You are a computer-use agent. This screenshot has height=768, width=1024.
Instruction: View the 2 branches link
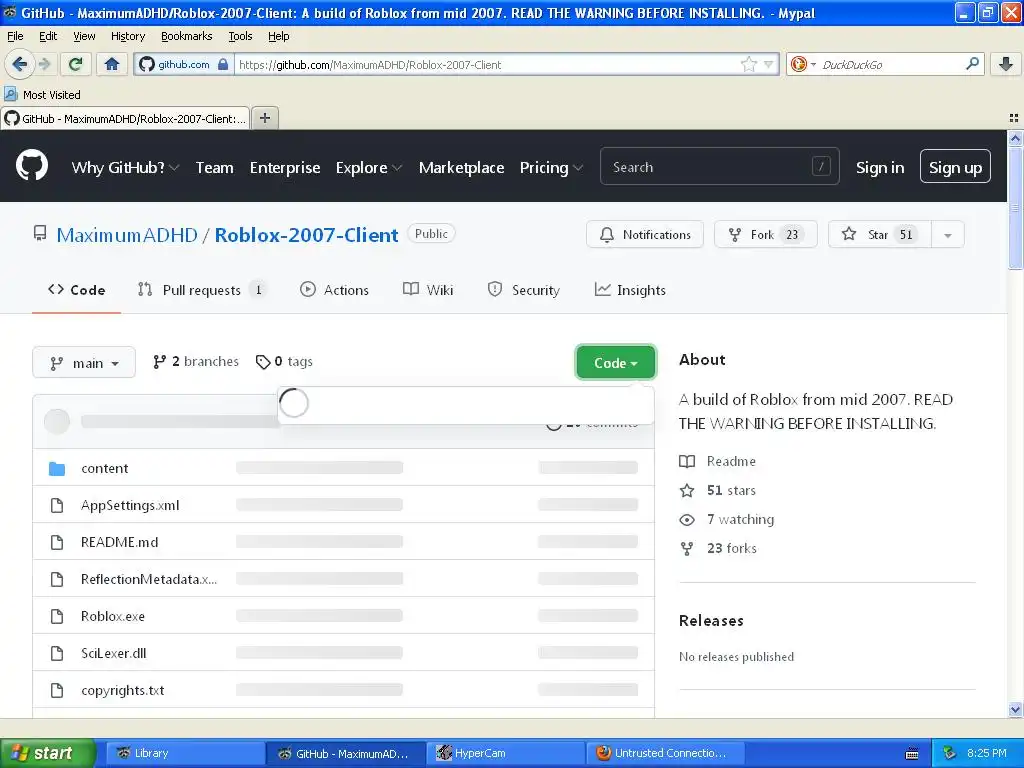click(x=196, y=362)
